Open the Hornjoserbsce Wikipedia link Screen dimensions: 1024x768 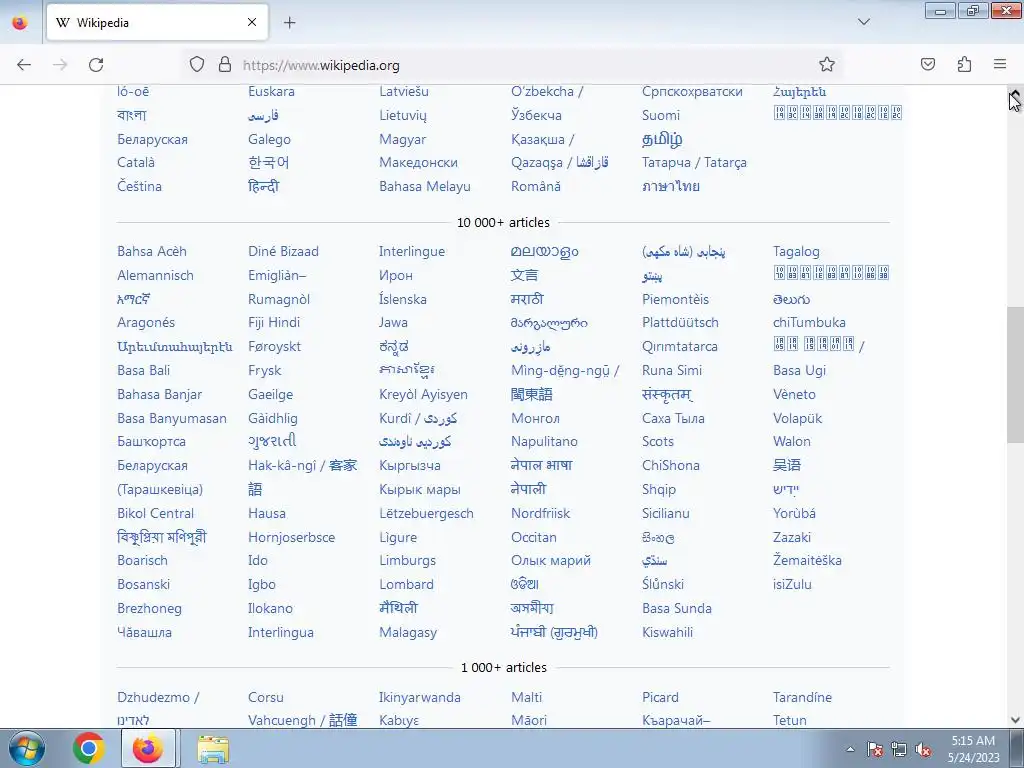(291, 537)
